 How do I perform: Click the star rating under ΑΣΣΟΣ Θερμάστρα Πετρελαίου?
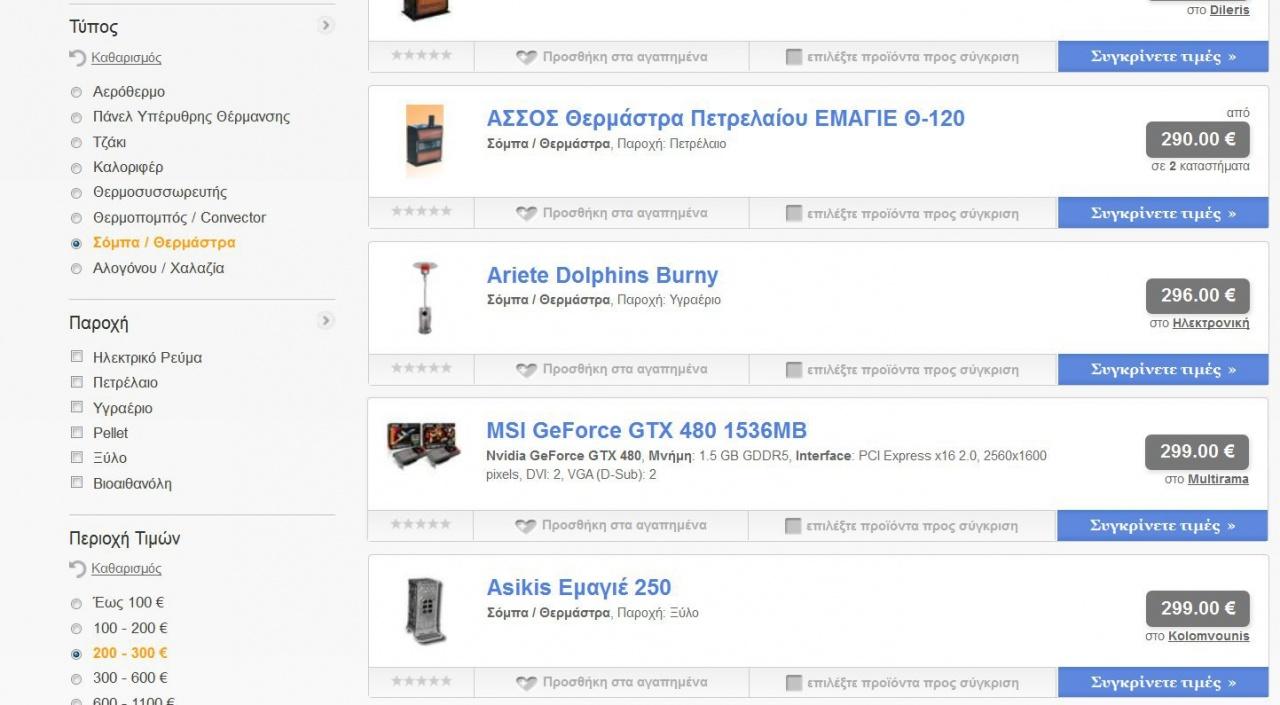tap(421, 211)
